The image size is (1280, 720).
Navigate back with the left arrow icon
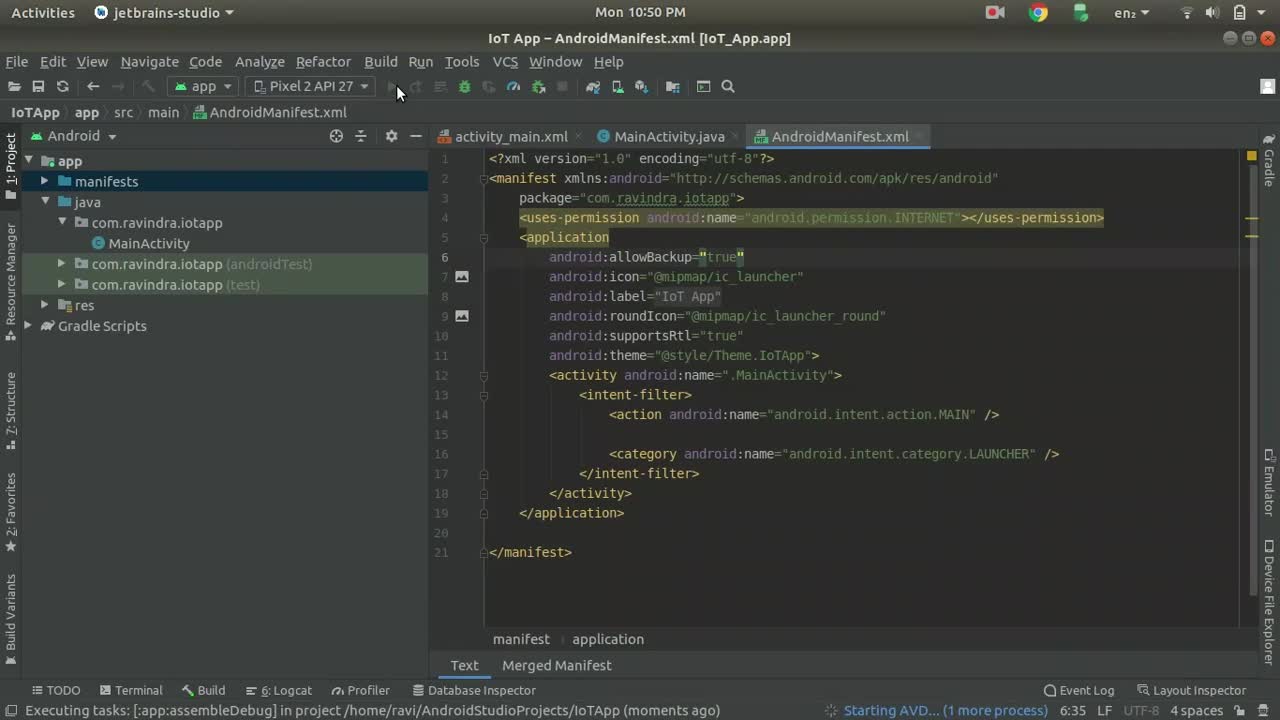pos(93,87)
